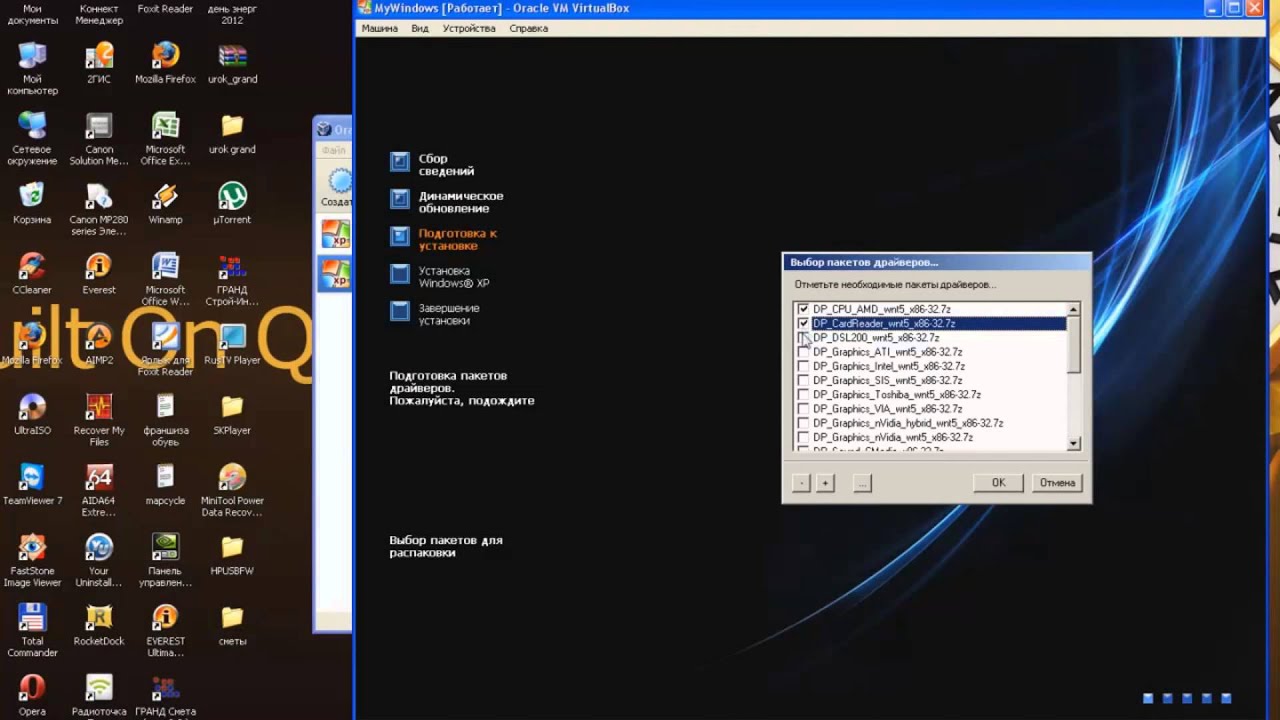Uncheck DP_CardReader driver pack
Viewport: 1280px width, 720px height.
coord(803,323)
